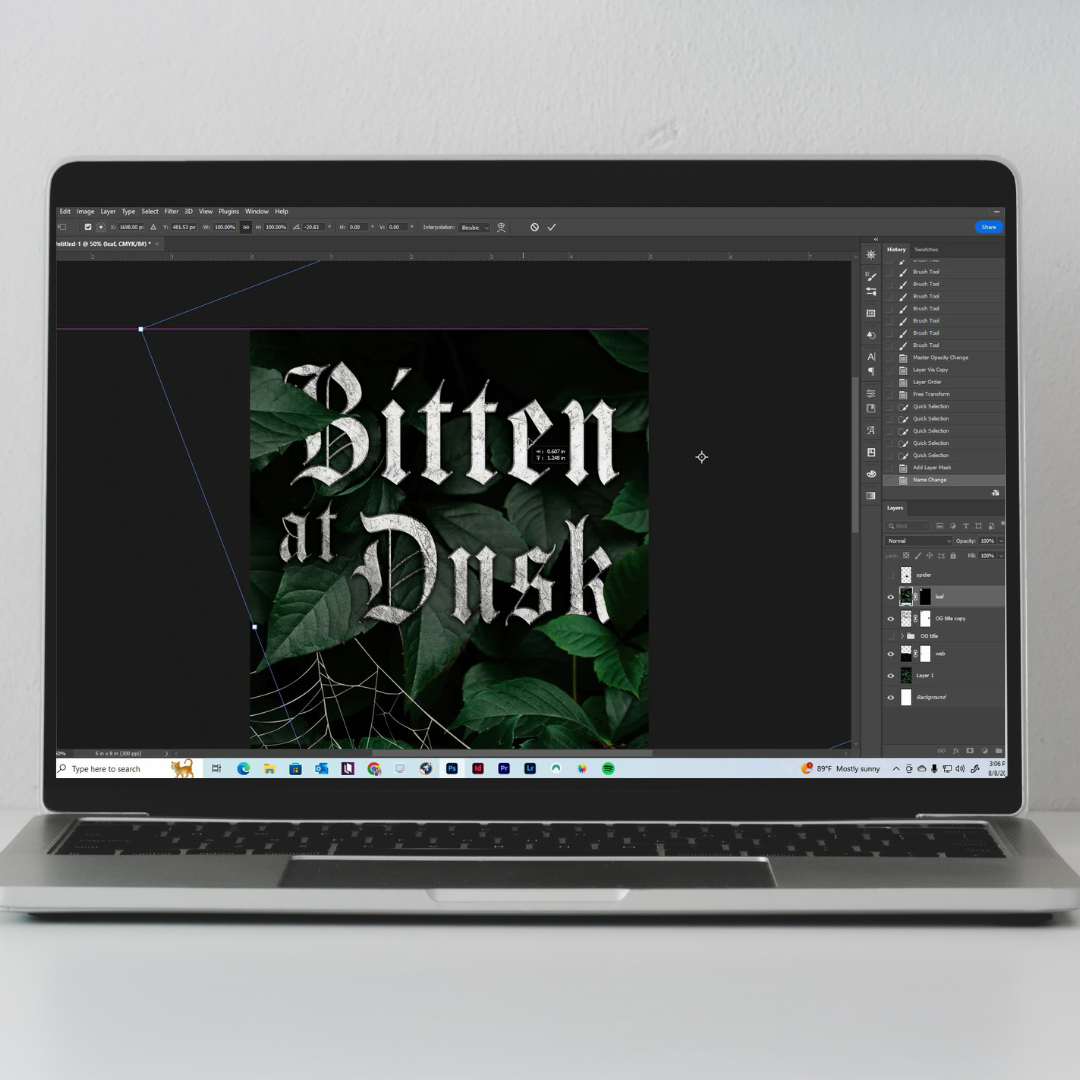1080x1080 pixels.
Task: Filter layers by adjustment layers icon
Action: pos(953,526)
